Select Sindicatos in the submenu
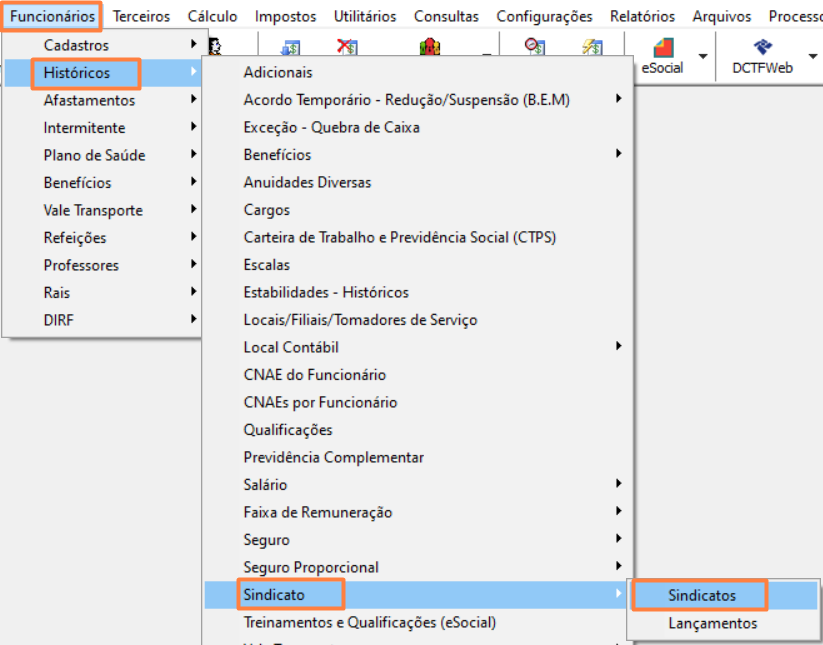The width and height of the screenshot is (823, 645). (x=701, y=595)
